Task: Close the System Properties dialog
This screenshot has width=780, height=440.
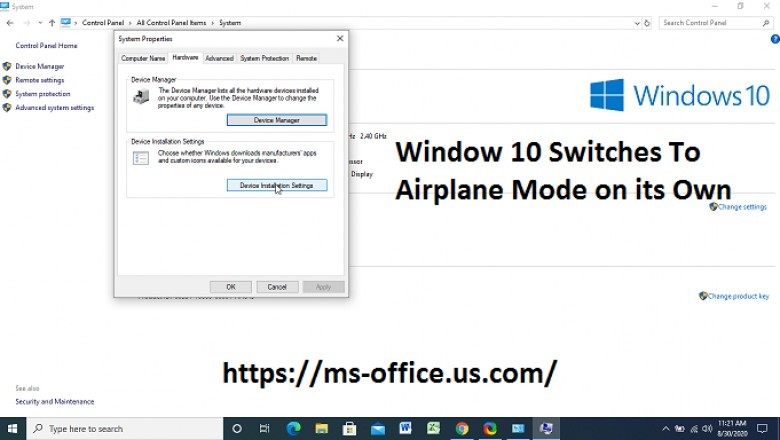Action: click(340, 38)
